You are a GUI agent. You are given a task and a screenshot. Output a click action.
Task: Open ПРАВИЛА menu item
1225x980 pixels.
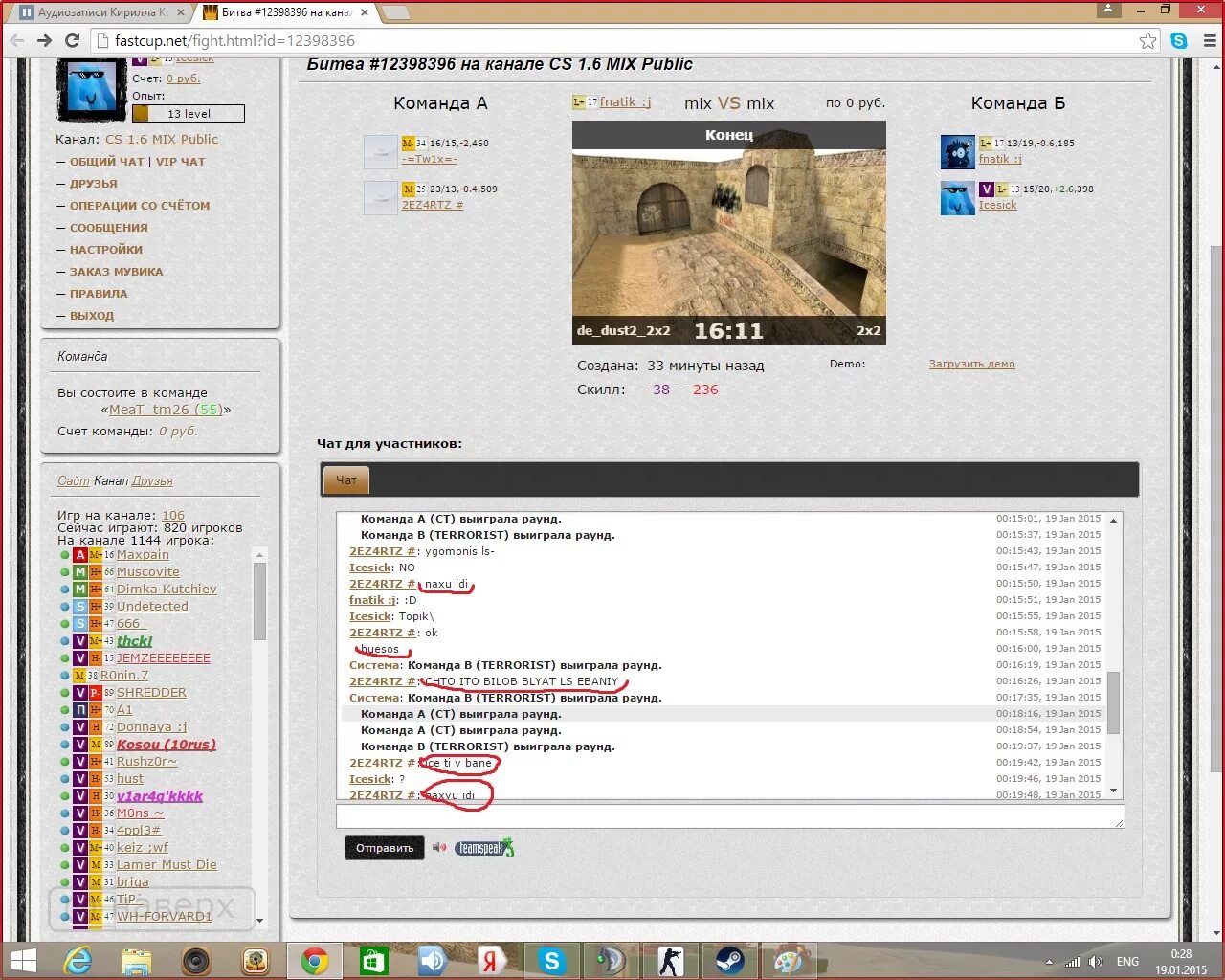[x=99, y=294]
